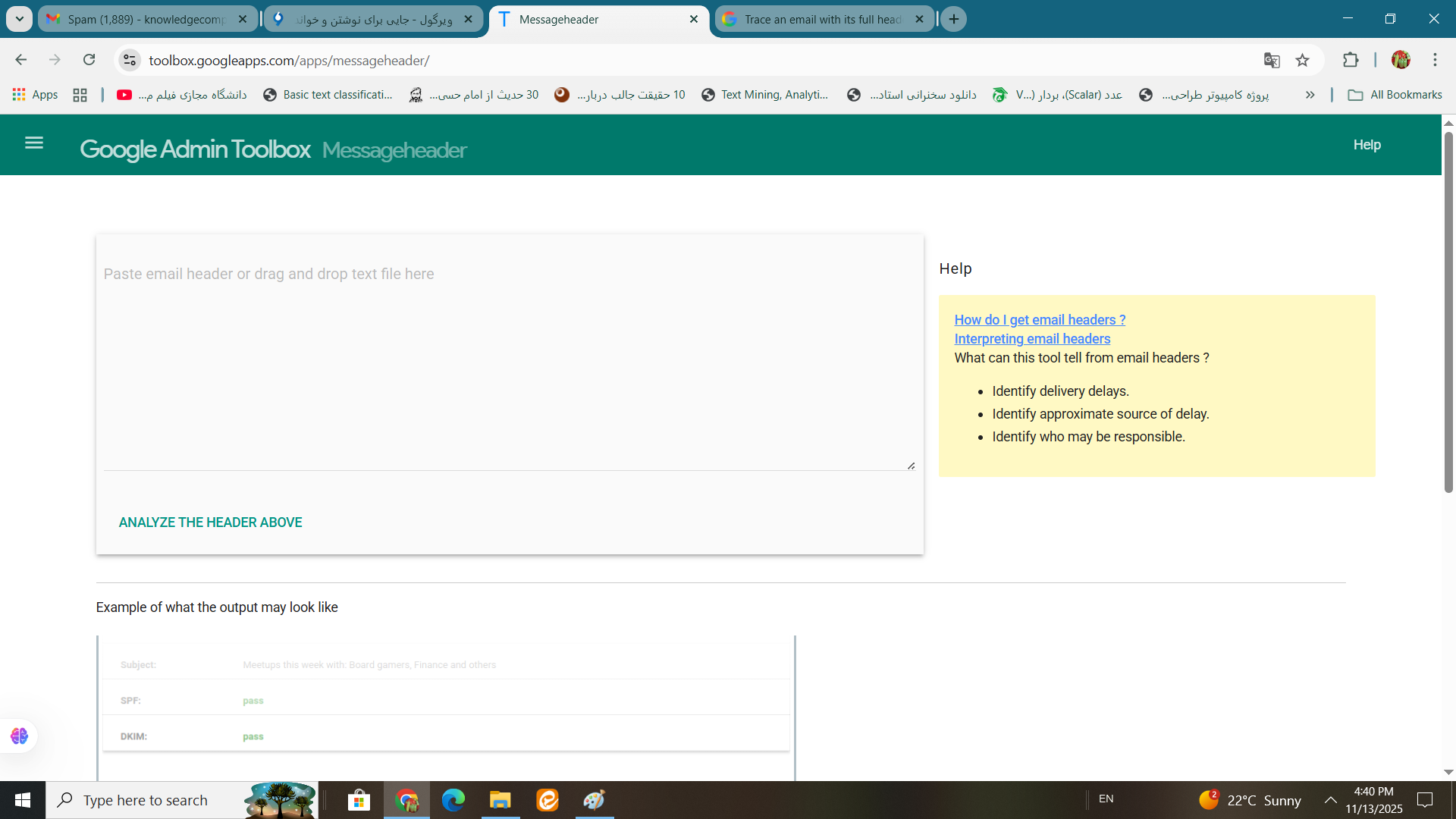This screenshot has height=819, width=1456.
Task: Reload the Messageheader page
Action: coord(89,60)
